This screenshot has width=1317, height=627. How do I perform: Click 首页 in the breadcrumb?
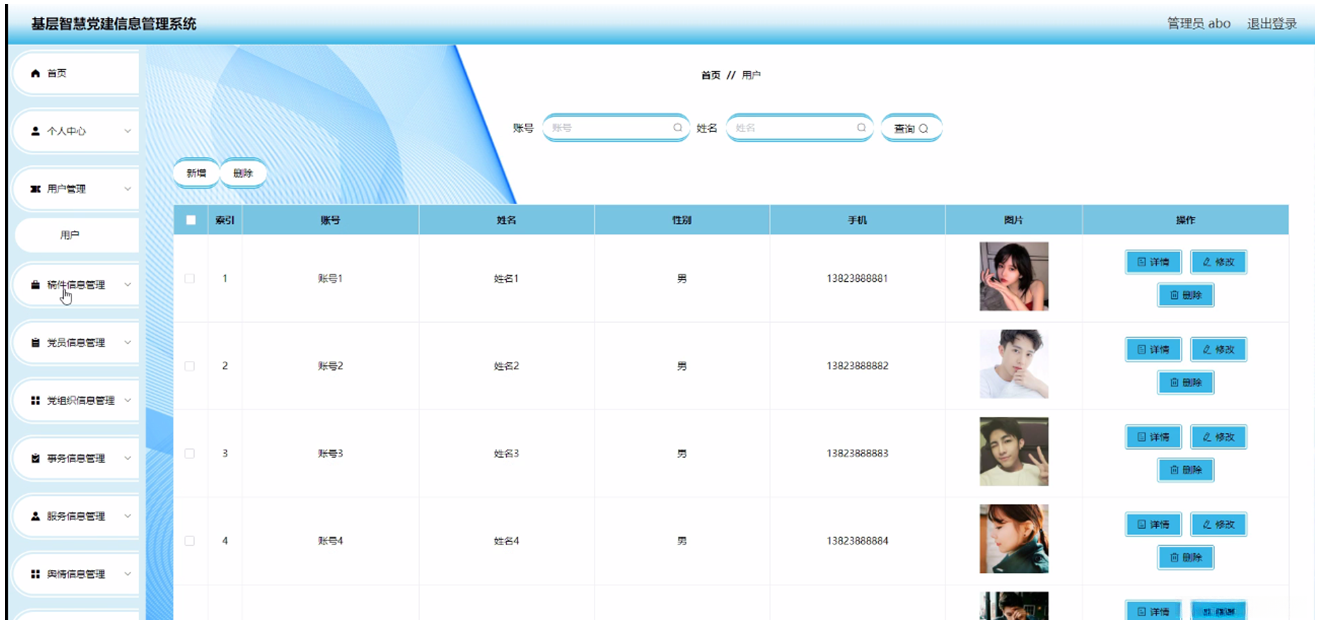tap(710, 75)
